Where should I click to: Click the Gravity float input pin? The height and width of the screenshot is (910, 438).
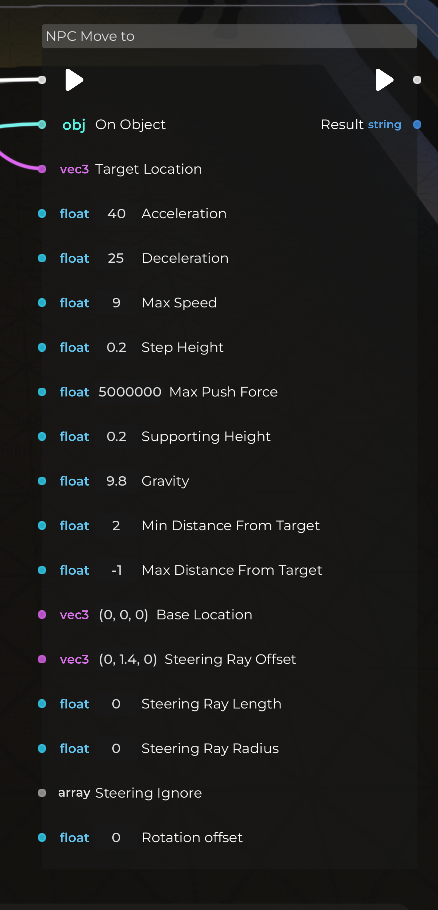click(42, 481)
